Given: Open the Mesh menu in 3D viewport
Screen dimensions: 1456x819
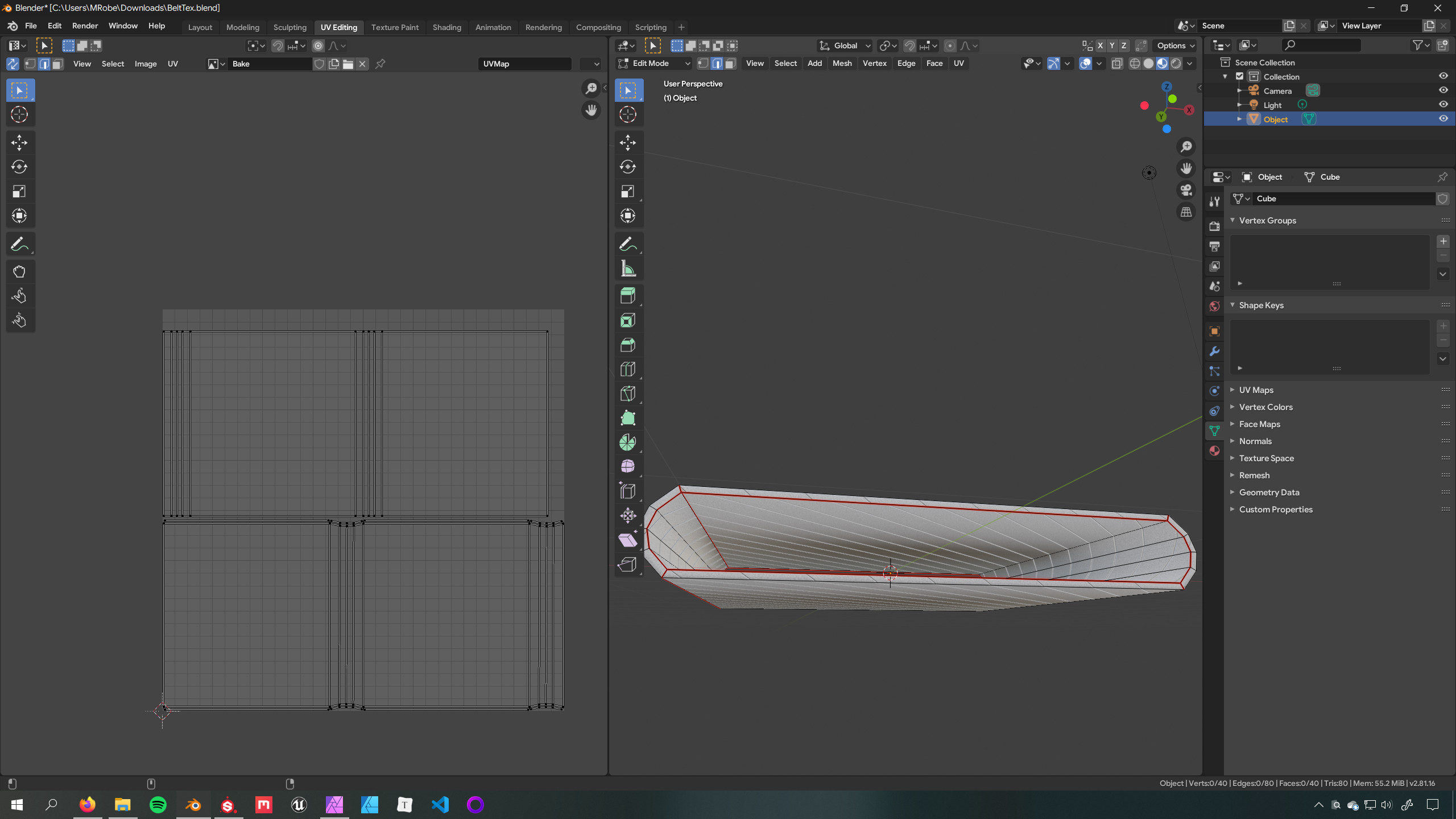Looking at the screenshot, I should point(842,64).
